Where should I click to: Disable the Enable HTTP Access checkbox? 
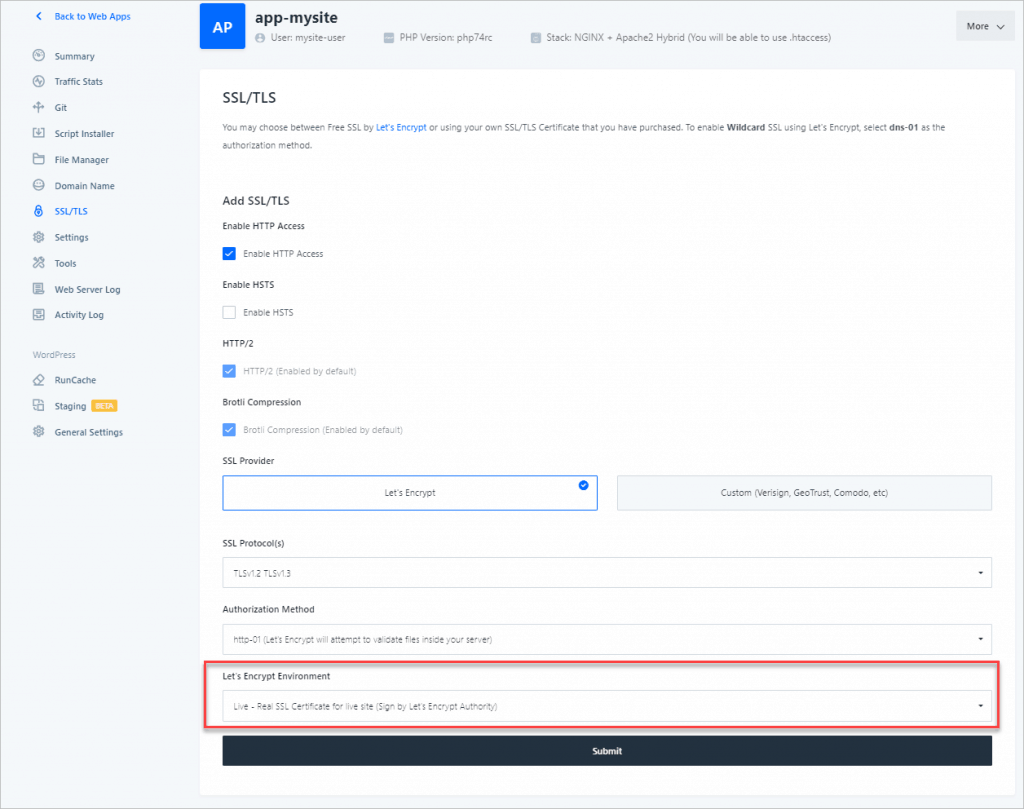point(229,254)
